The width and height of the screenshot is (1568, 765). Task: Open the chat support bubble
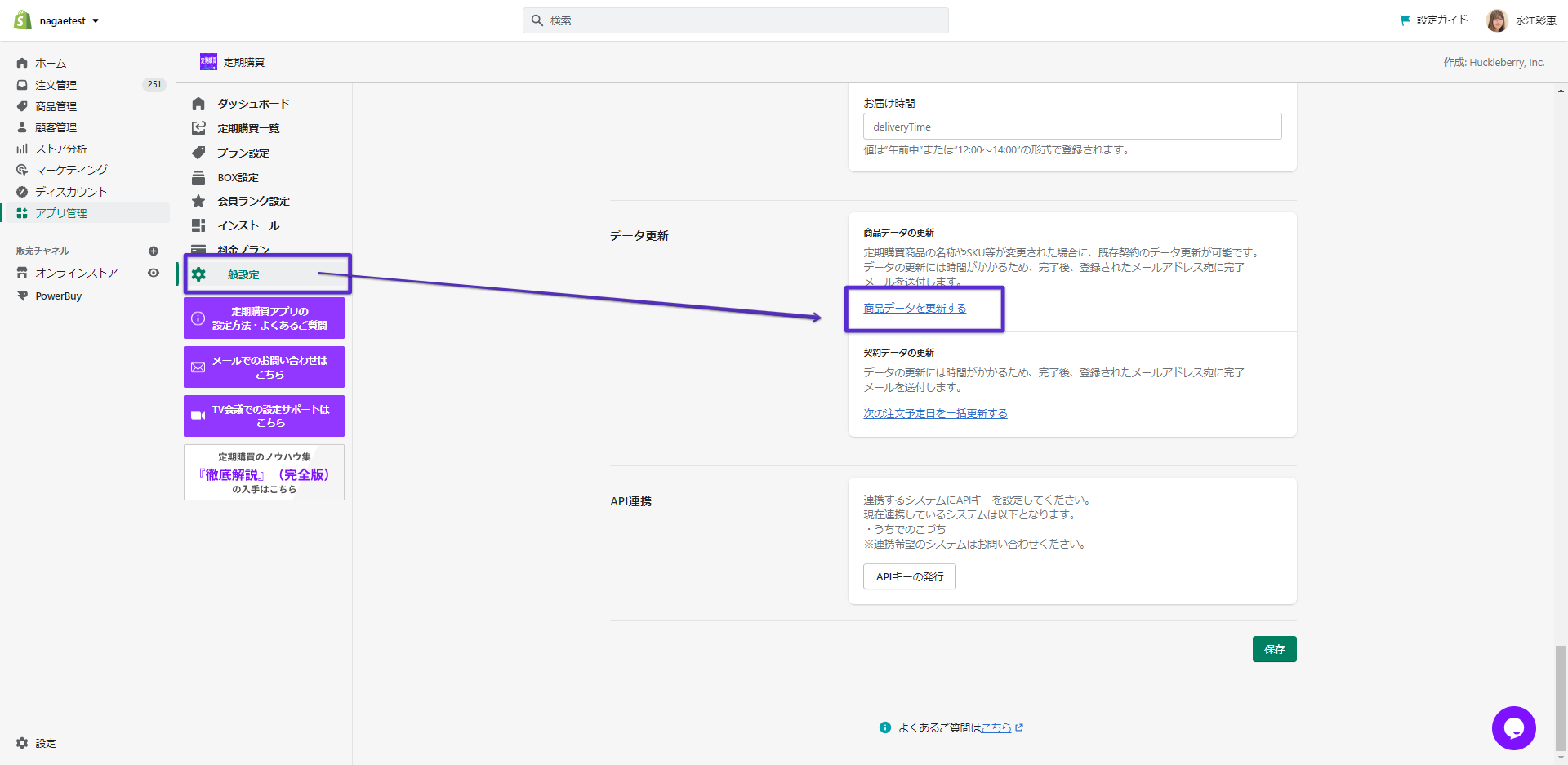(1514, 728)
